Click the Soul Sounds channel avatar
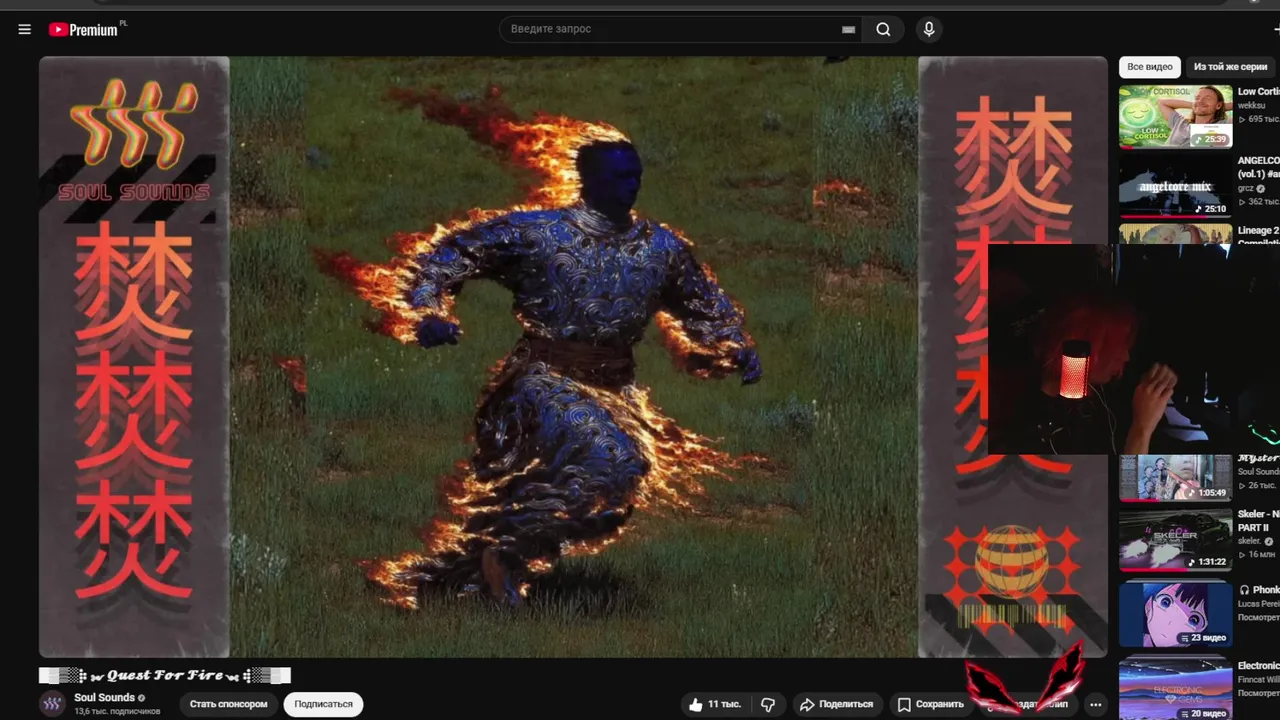The width and height of the screenshot is (1280, 720). pos(52,704)
